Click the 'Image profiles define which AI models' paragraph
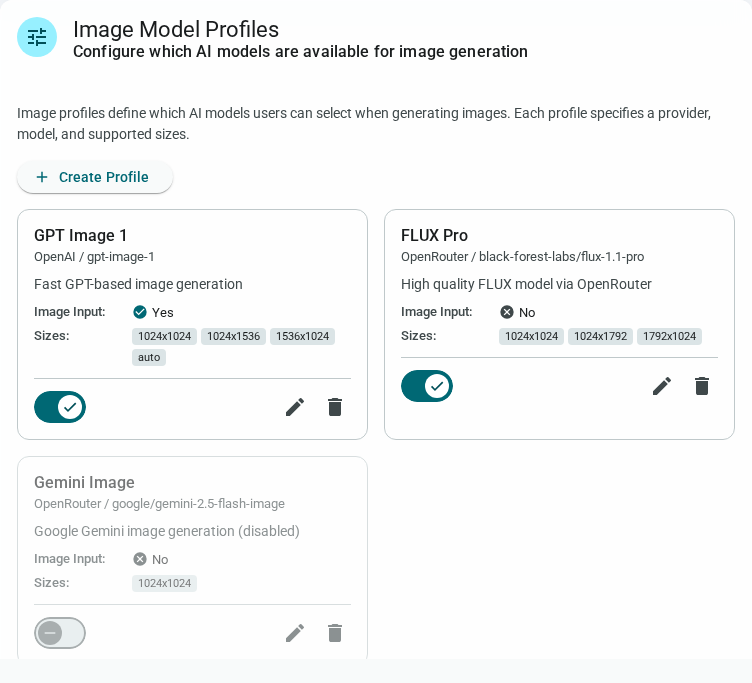Viewport: 752px width, 683px height. (x=364, y=124)
